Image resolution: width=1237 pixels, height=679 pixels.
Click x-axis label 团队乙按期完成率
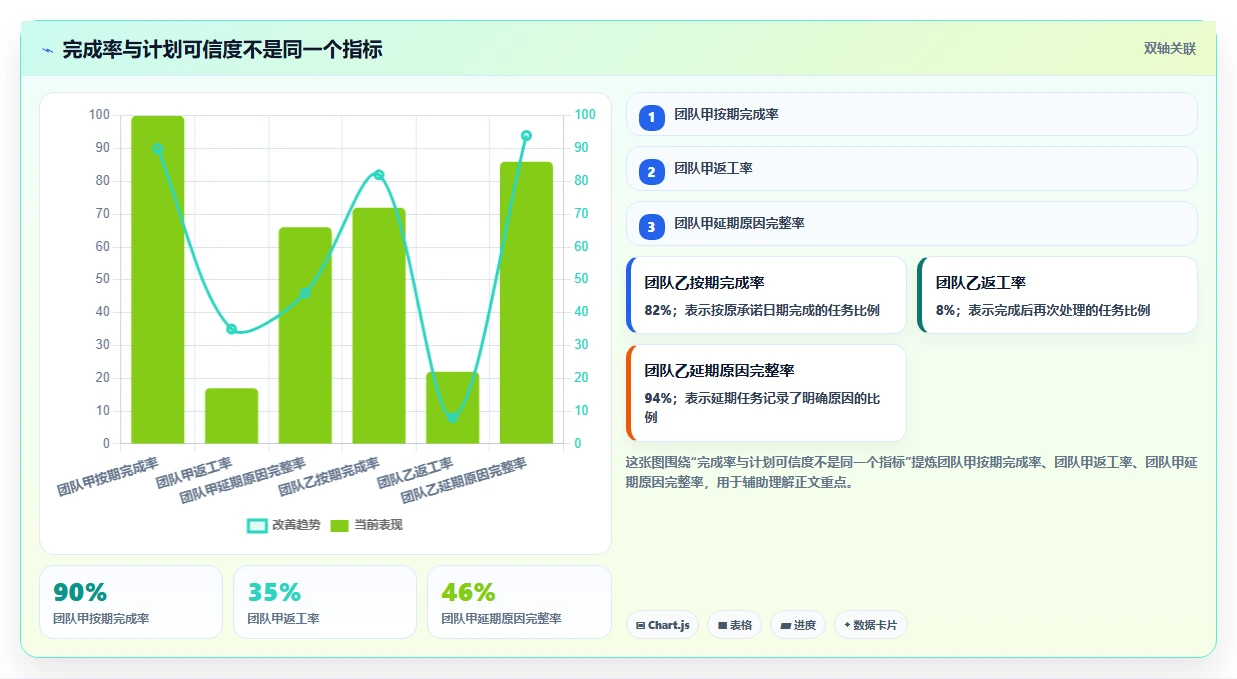click(x=329, y=478)
